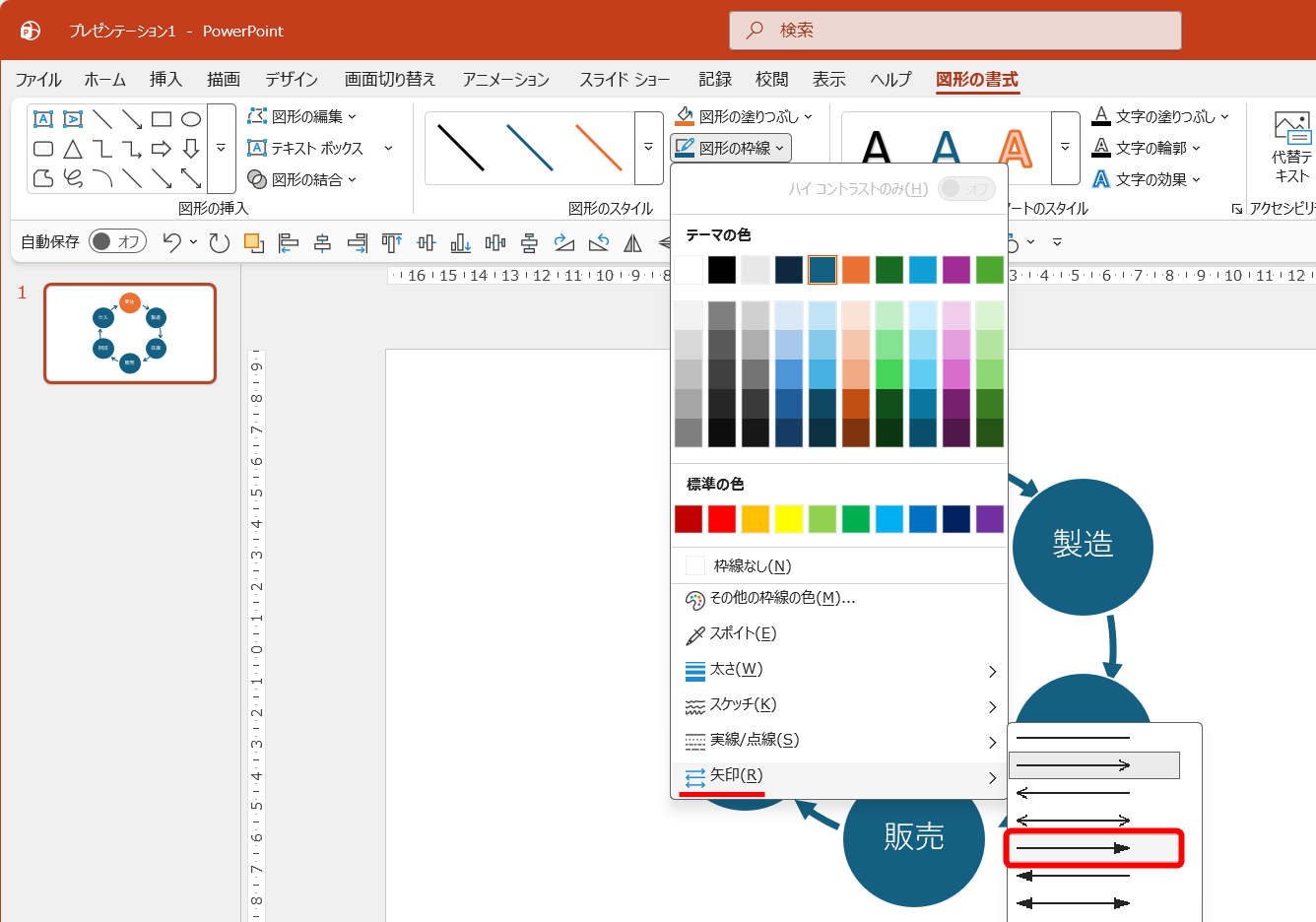Select the vertical text box shape
The width and height of the screenshot is (1316, 922).
pos(73,119)
